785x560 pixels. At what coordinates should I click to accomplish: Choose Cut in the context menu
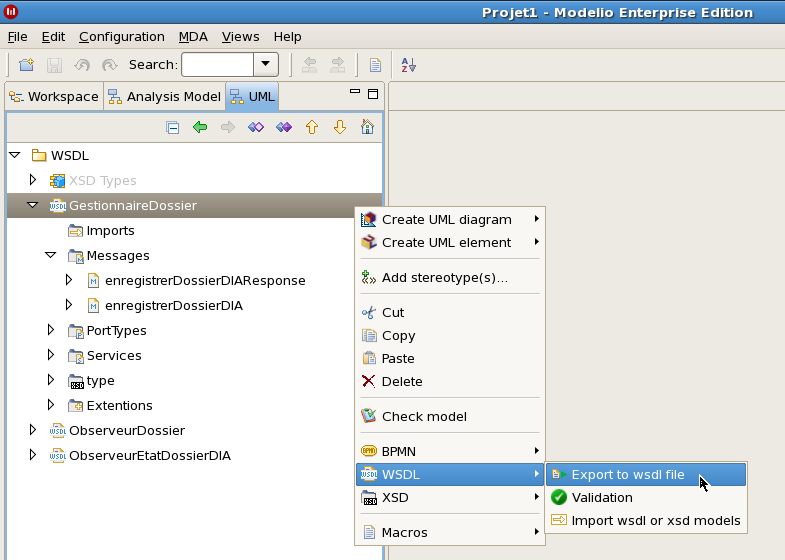tap(450, 312)
